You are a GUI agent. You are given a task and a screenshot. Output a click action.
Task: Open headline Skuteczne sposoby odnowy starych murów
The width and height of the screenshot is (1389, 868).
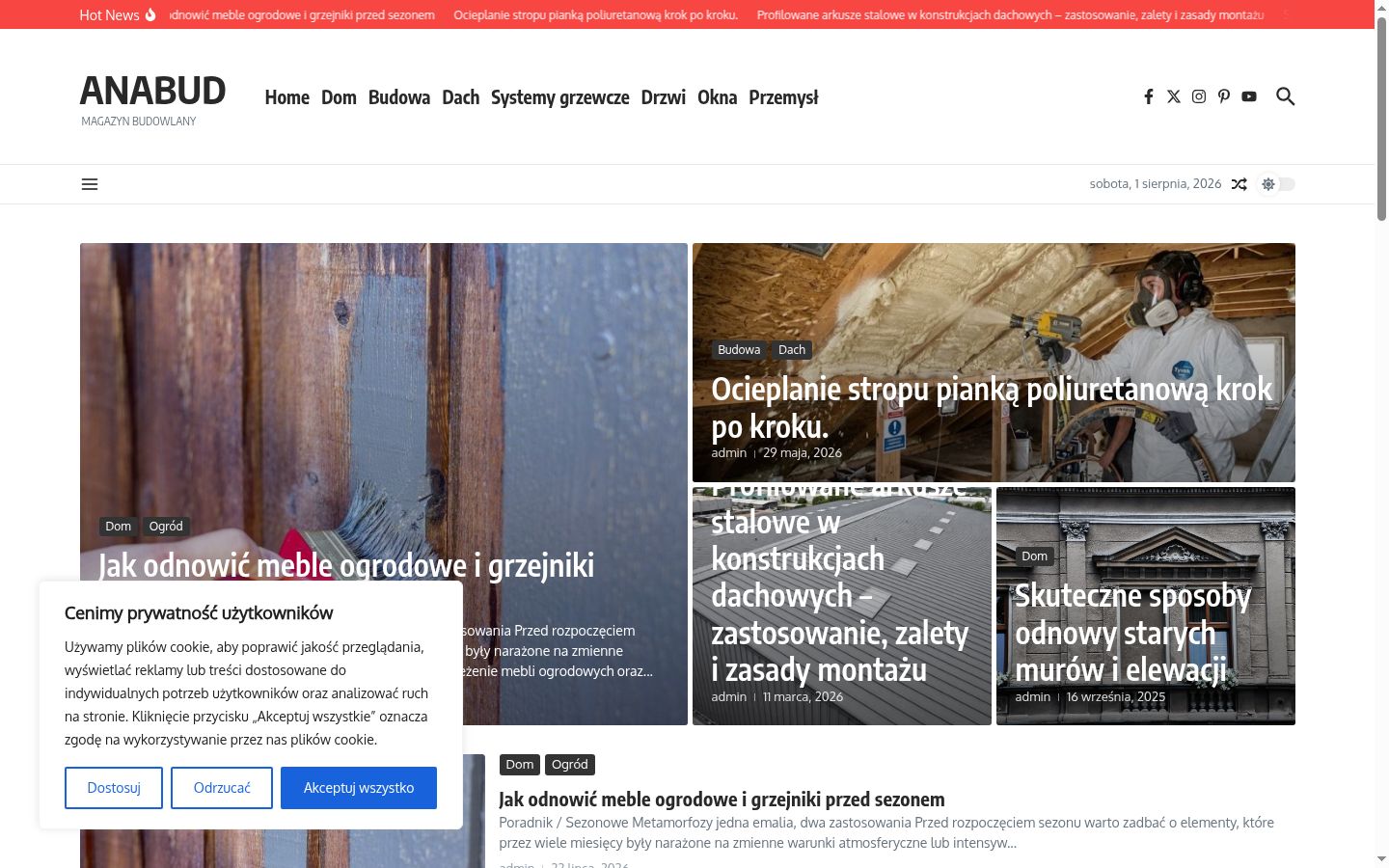1132,632
